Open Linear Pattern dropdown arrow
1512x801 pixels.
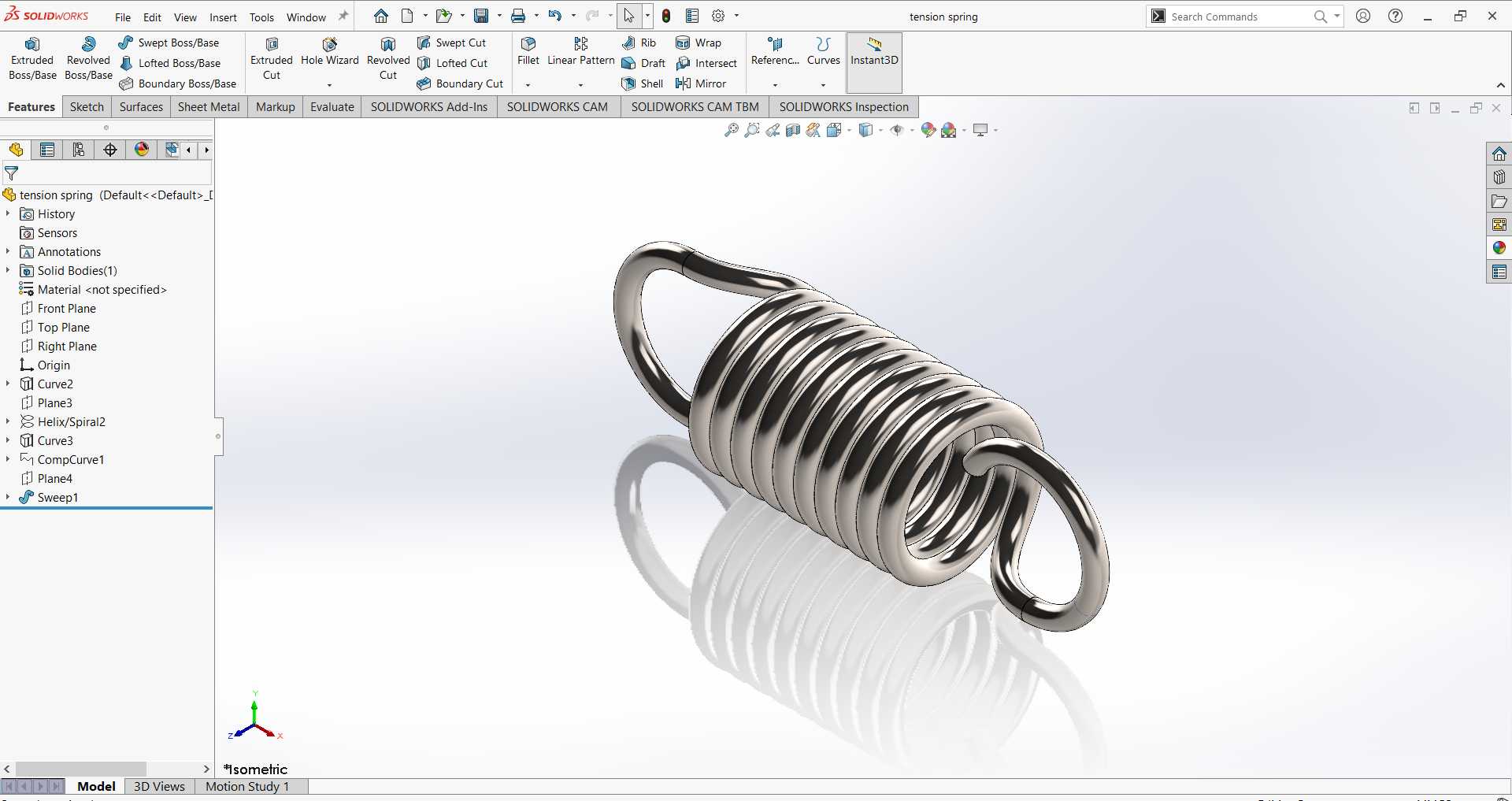pos(581,84)
